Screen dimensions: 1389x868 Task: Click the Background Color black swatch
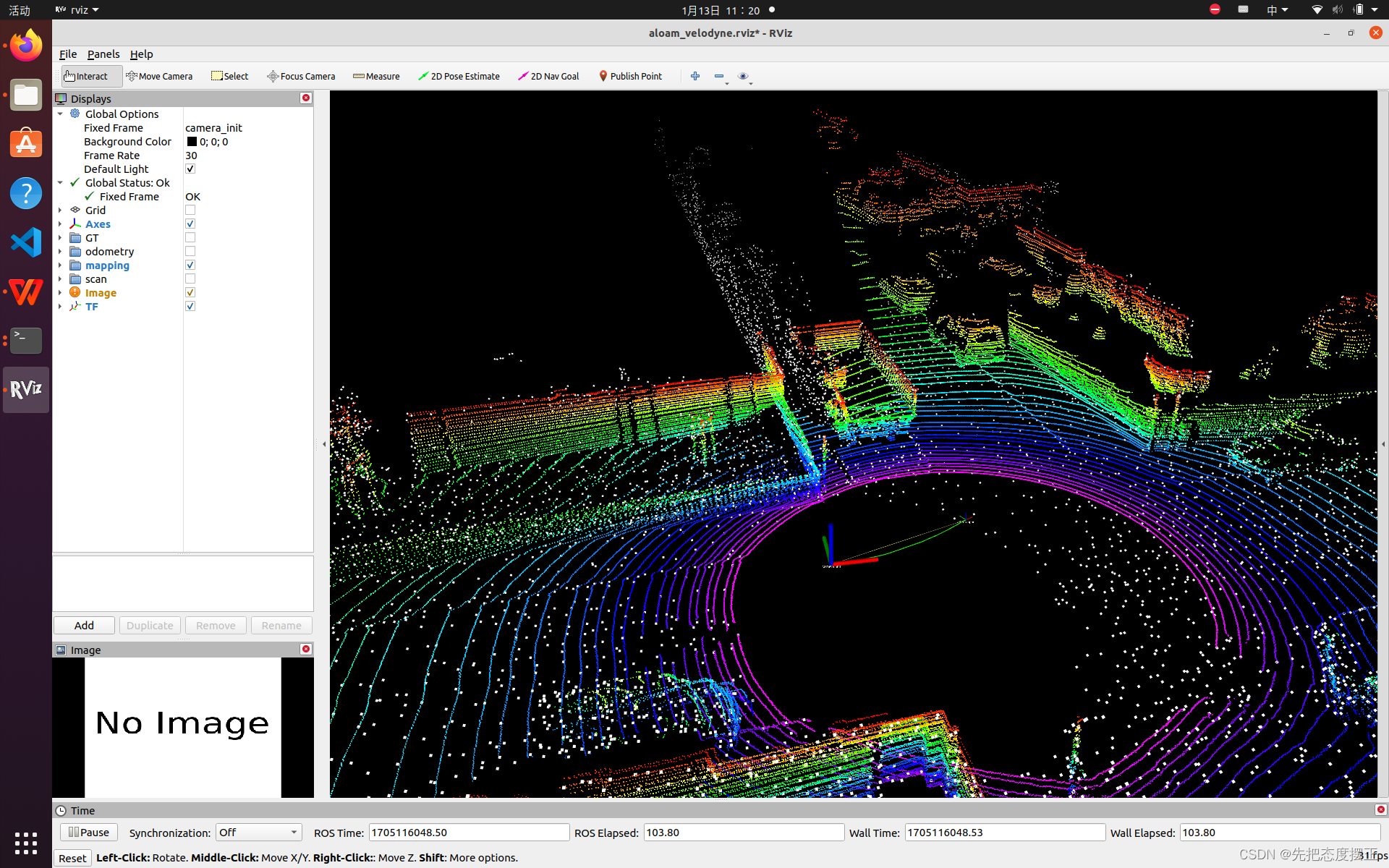192,142
